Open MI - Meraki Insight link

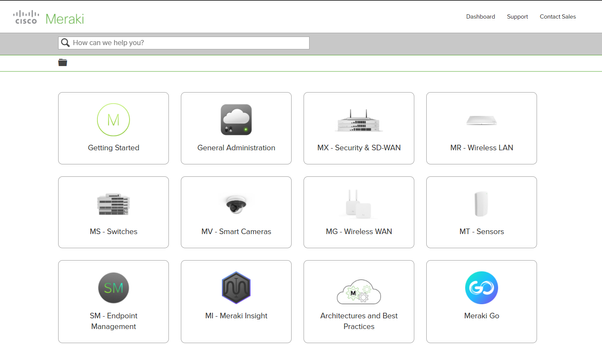[x=236, y=315]
